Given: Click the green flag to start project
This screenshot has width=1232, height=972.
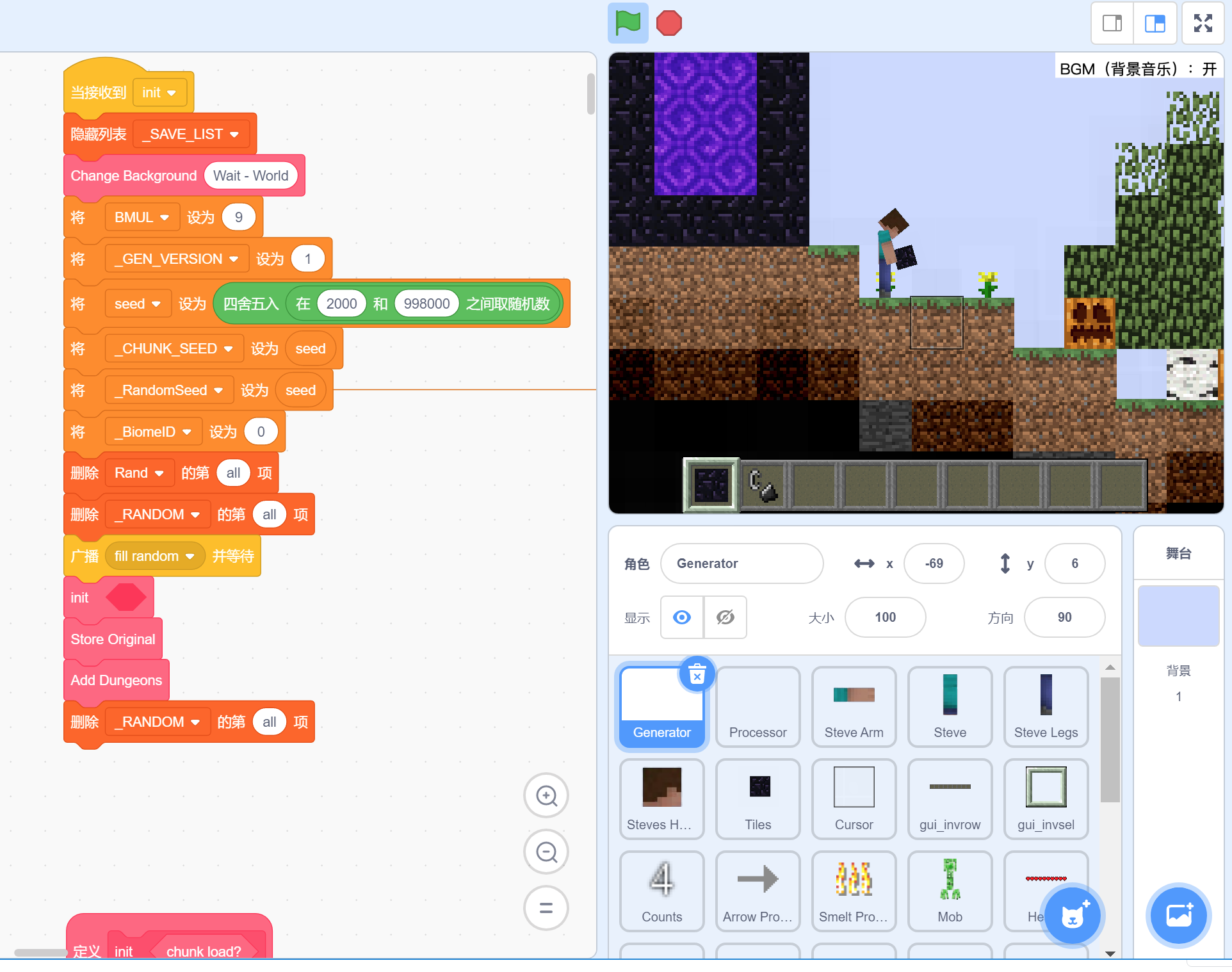Looking at the screenshot, I should (628, 24).
